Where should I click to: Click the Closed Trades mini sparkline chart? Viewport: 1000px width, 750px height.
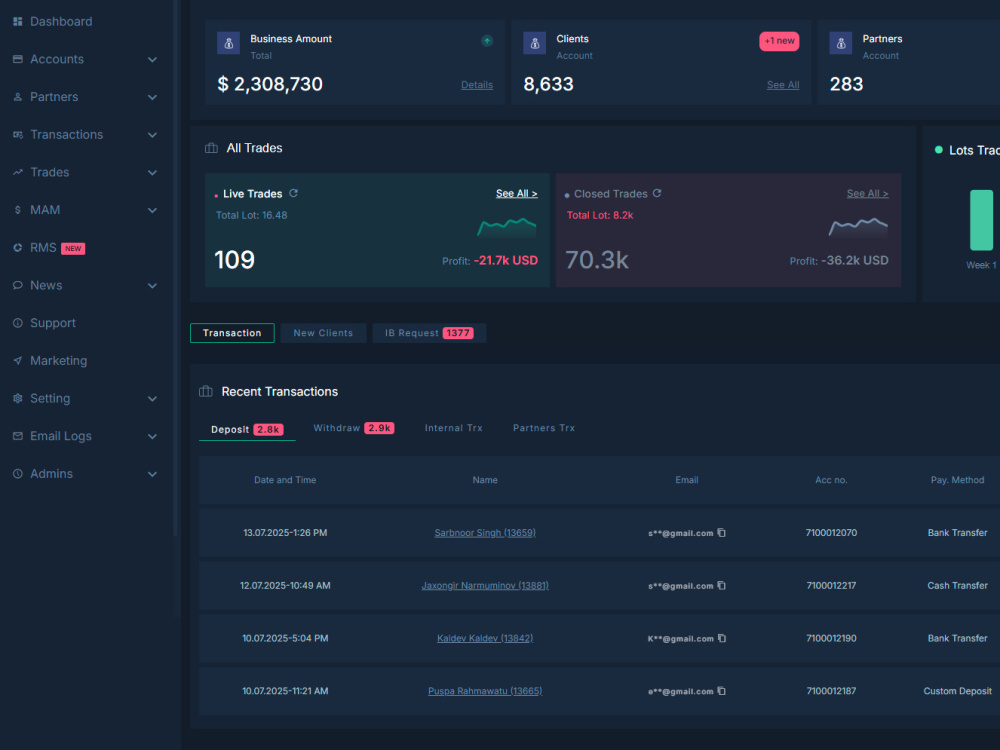click(x=858, y=227)
